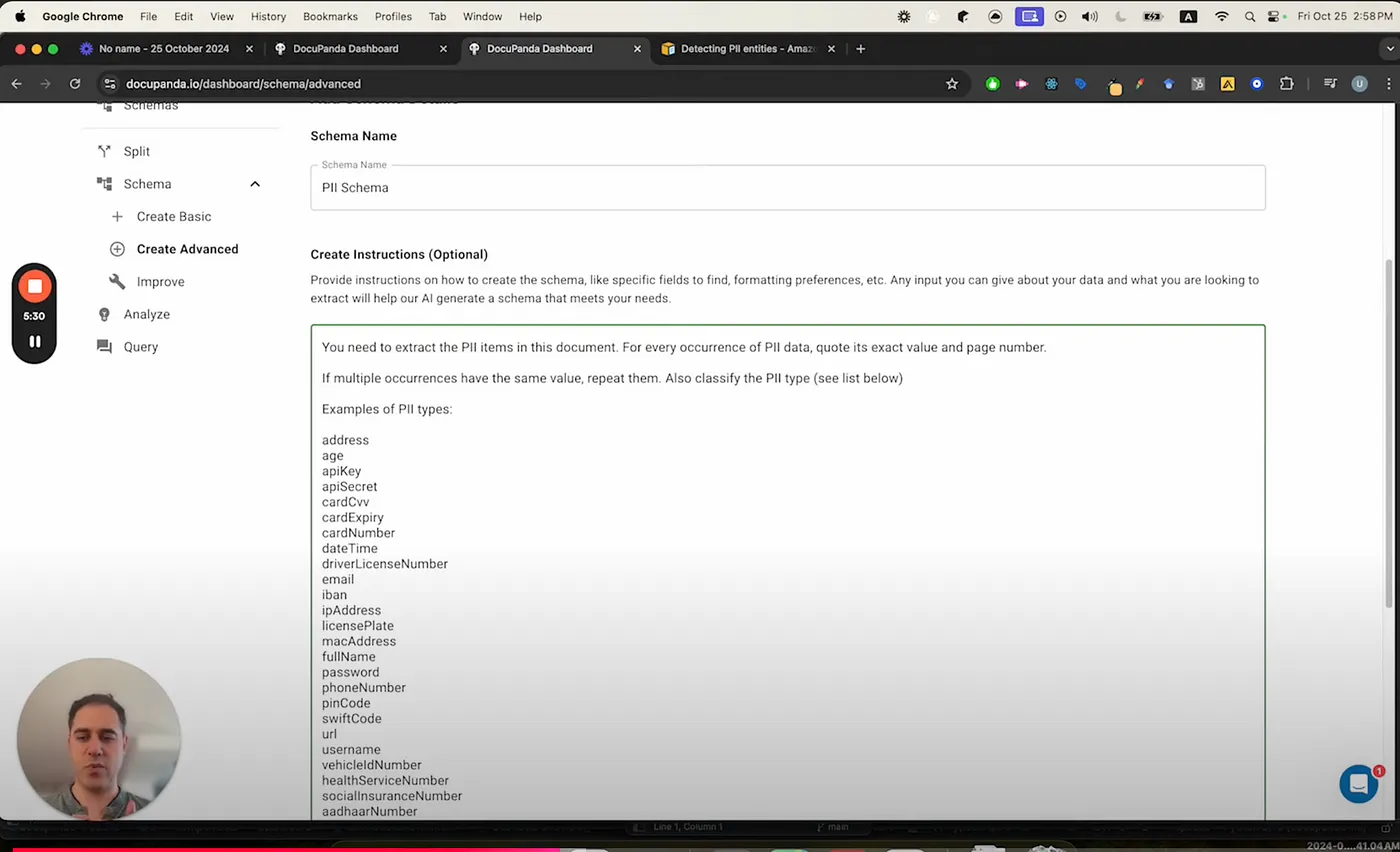
Task: Switch to Detecting PII entities Amazon tab
Action: pos(749,48)
